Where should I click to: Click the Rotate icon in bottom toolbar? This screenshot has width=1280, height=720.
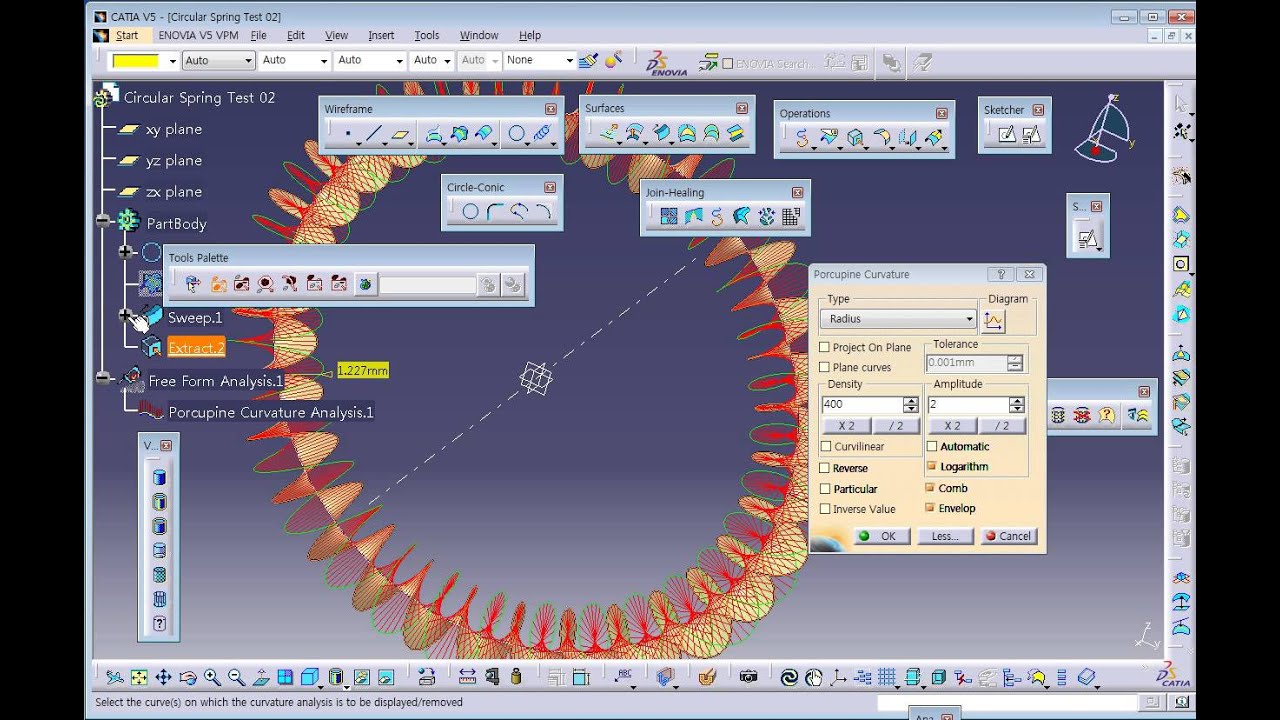(187, 677)
